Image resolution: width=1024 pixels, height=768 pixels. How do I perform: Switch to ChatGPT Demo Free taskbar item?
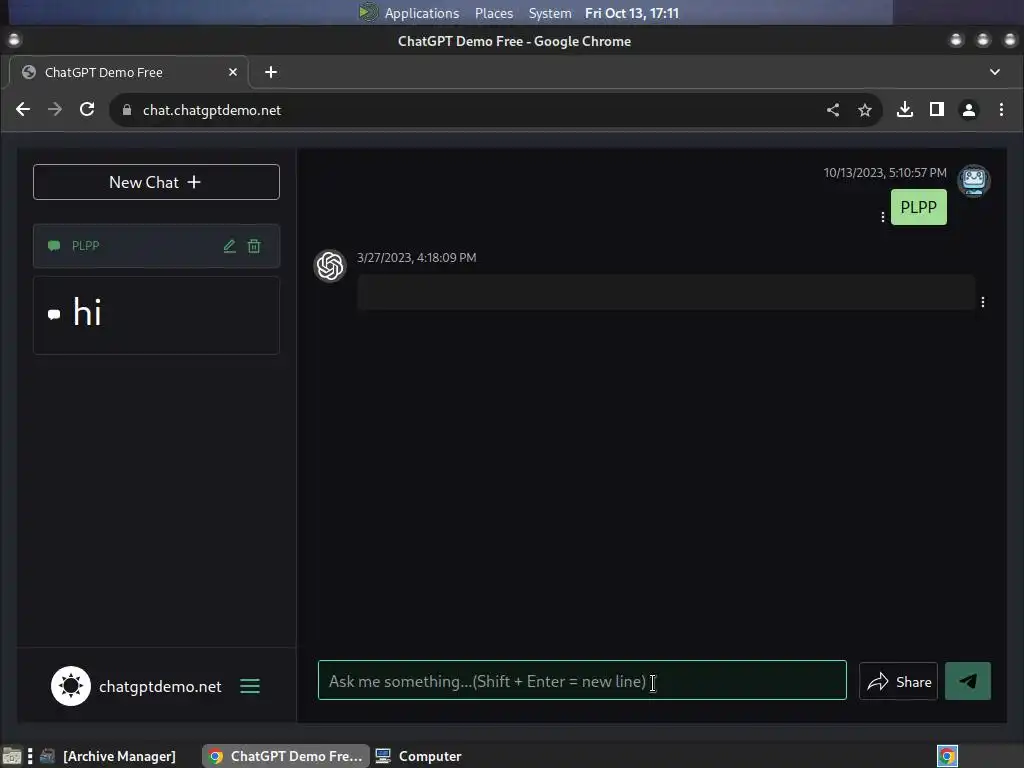coord(286,756)
